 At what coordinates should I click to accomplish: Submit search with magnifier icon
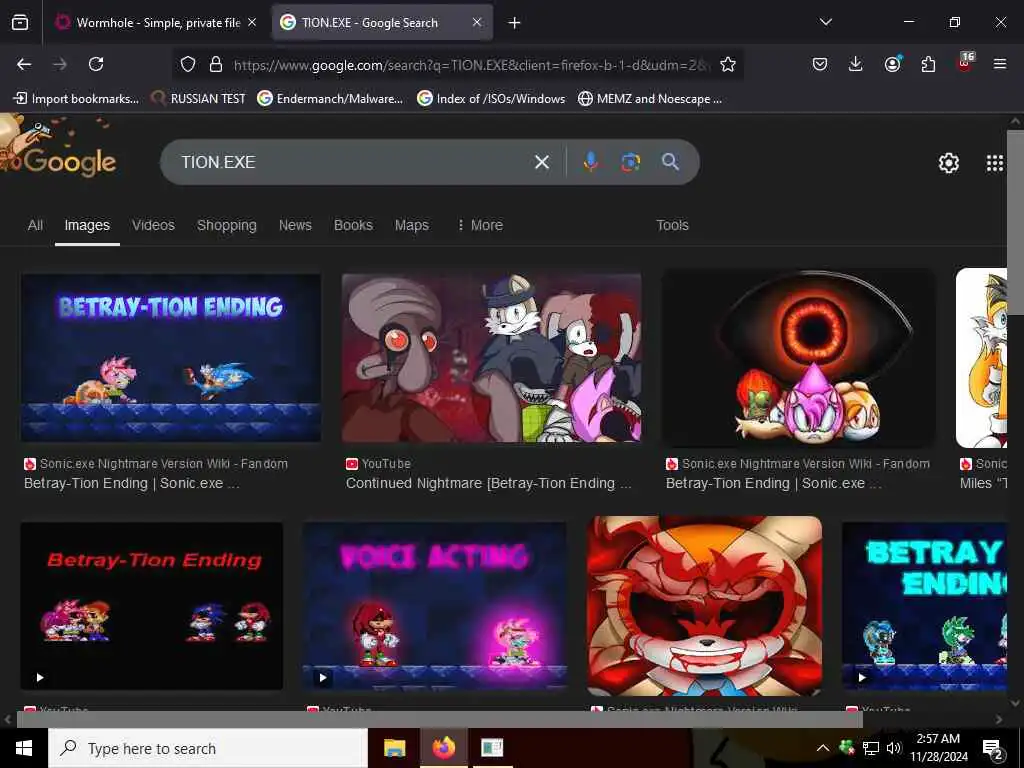(x=670, y=162)
